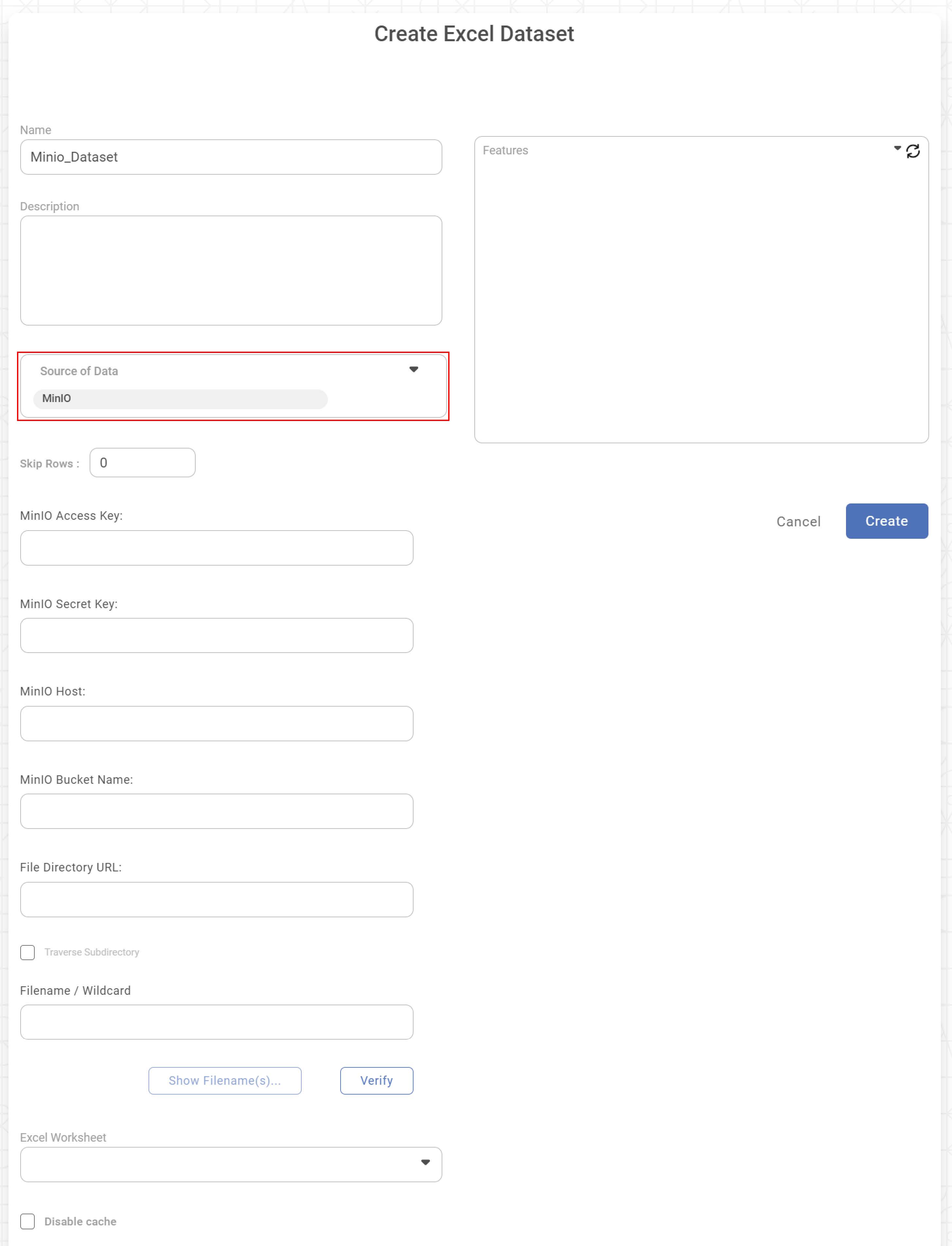Viewport: 952px width, 1246px height.
Task: Expand the Excel Worksheet dropdown
Action: click(x=425, y=1162)
